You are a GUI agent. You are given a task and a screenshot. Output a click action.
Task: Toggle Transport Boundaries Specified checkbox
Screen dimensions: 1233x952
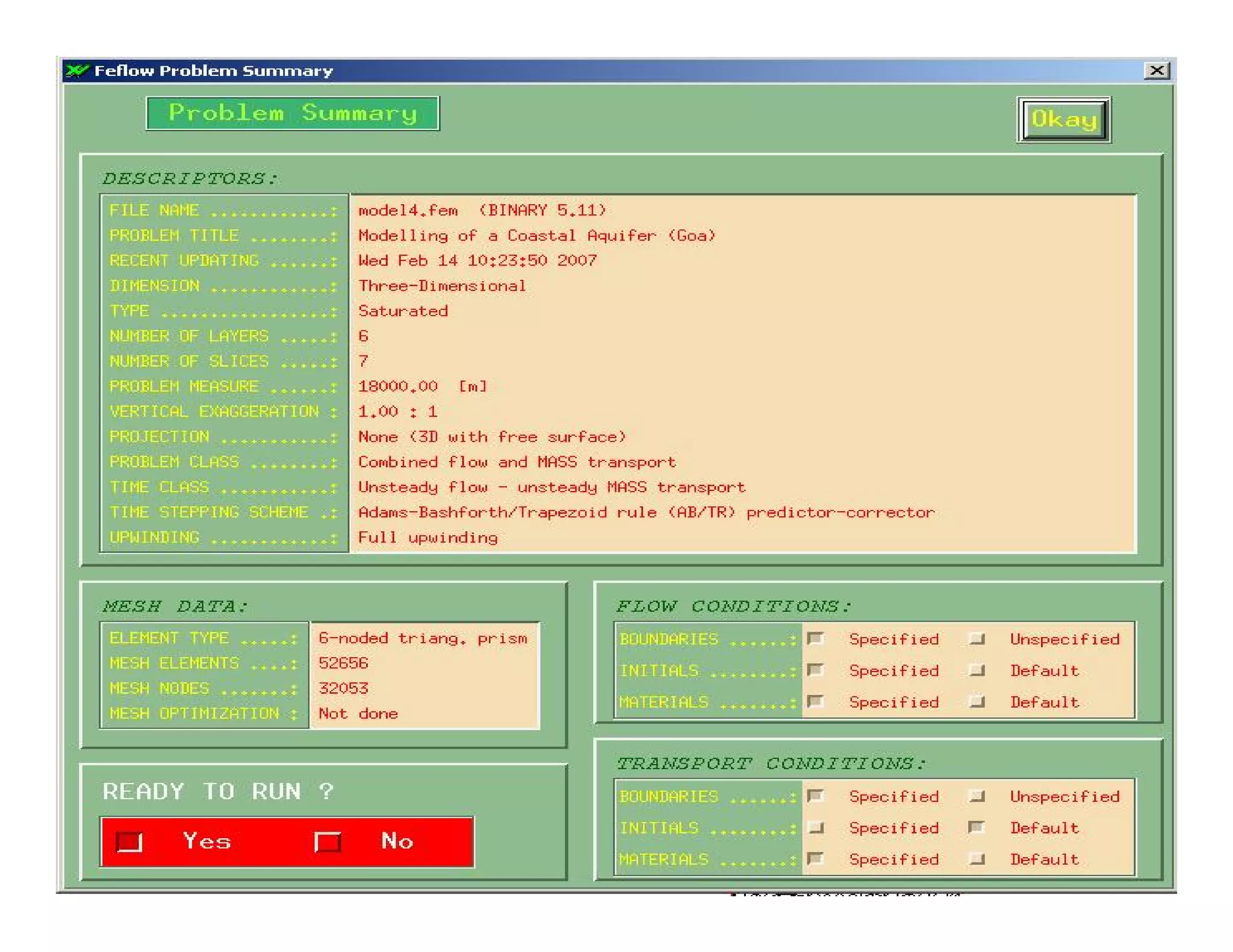click(815, 796)
